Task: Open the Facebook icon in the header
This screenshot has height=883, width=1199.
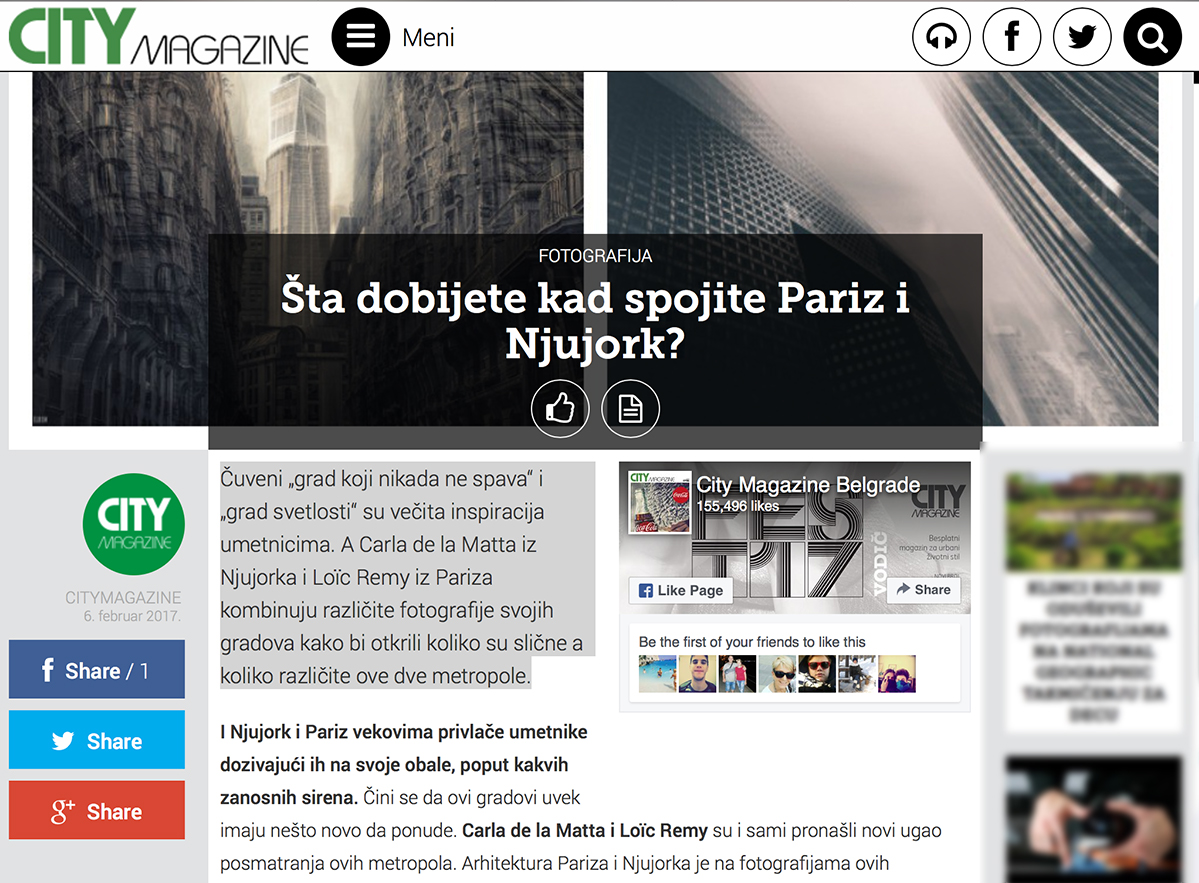Action: click(1012, 37)
